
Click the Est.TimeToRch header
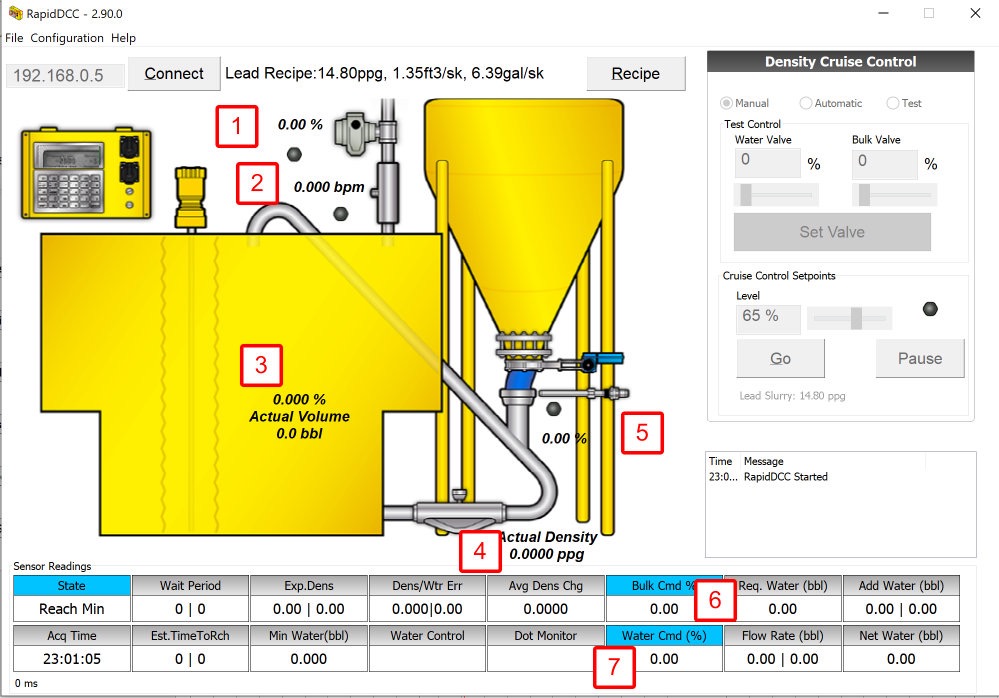click(x=190, y=635)
